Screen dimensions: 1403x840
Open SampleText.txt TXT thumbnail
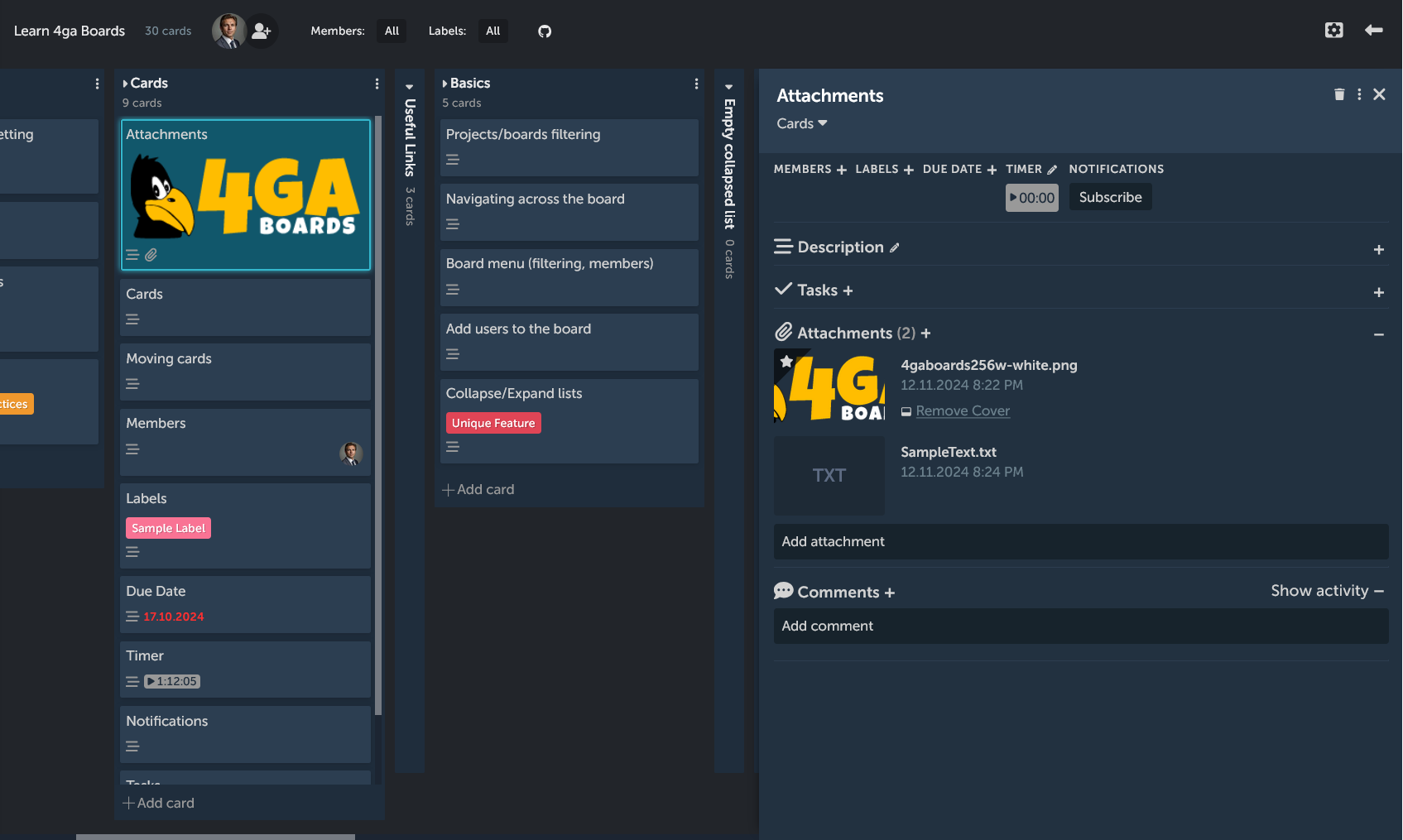[x=829, y=475]
